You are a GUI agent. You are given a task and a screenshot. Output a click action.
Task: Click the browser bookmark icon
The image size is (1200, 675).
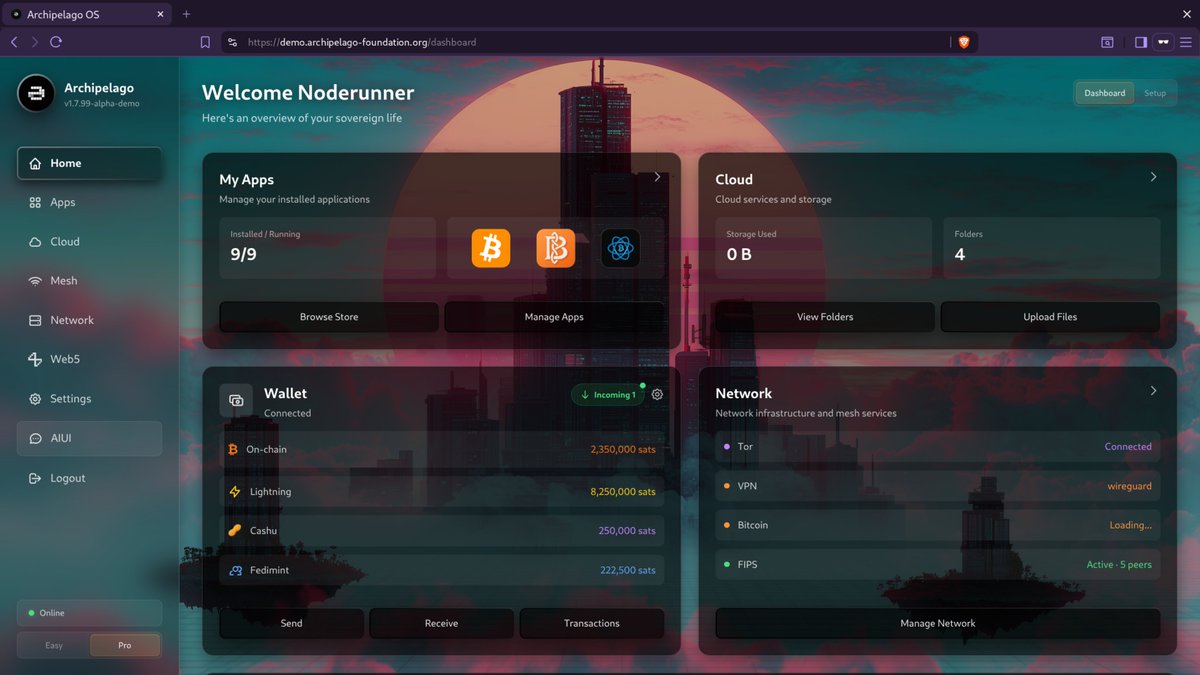pos(205,42)
